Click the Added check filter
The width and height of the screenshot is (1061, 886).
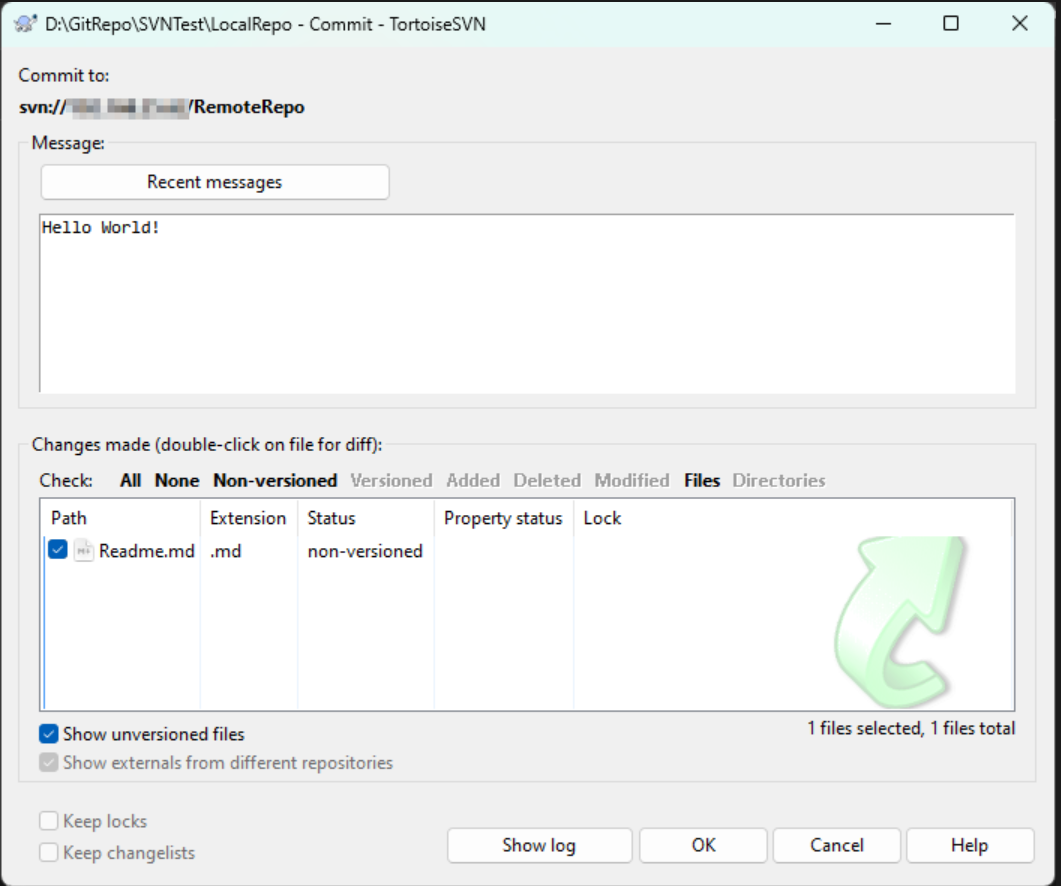473,481
